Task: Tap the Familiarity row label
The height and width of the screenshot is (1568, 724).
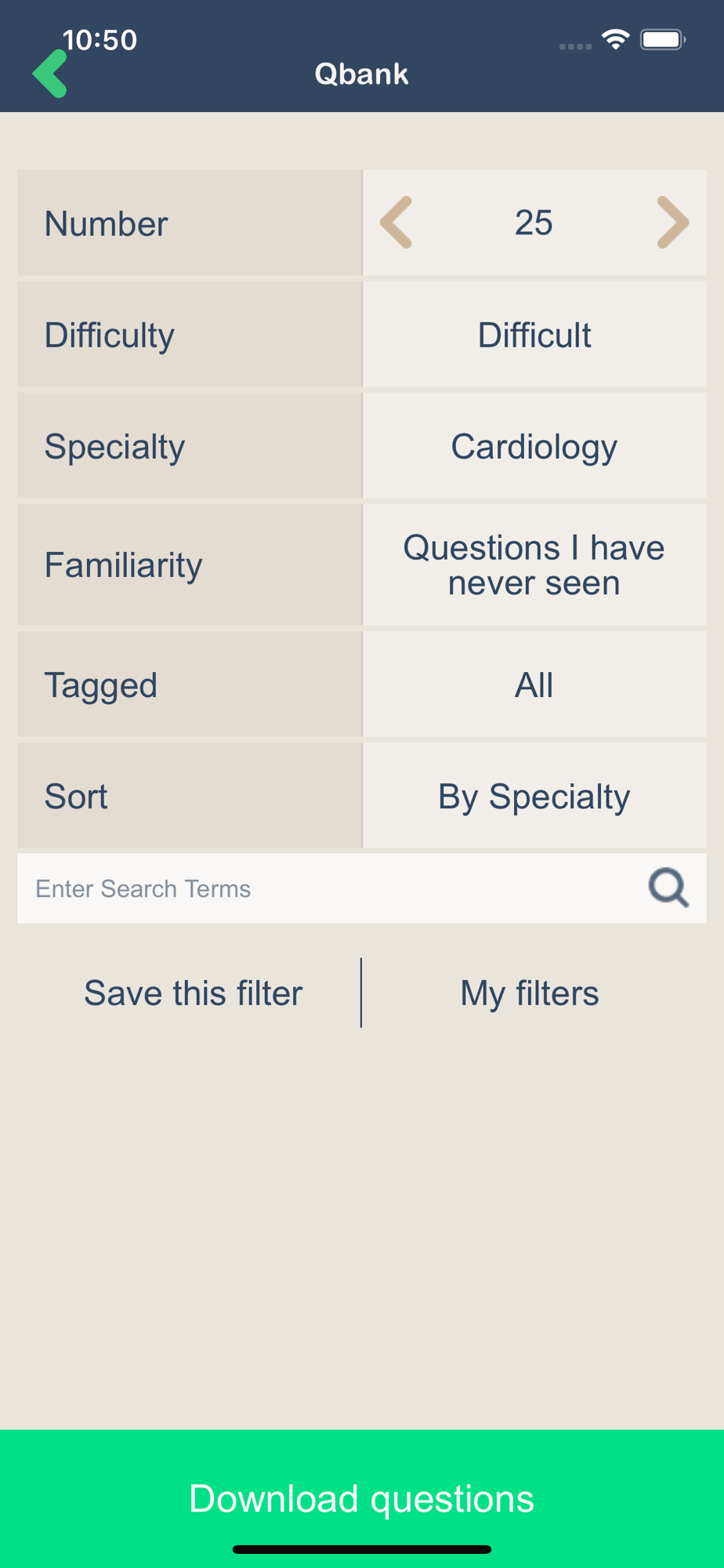Action: [124, 564]
